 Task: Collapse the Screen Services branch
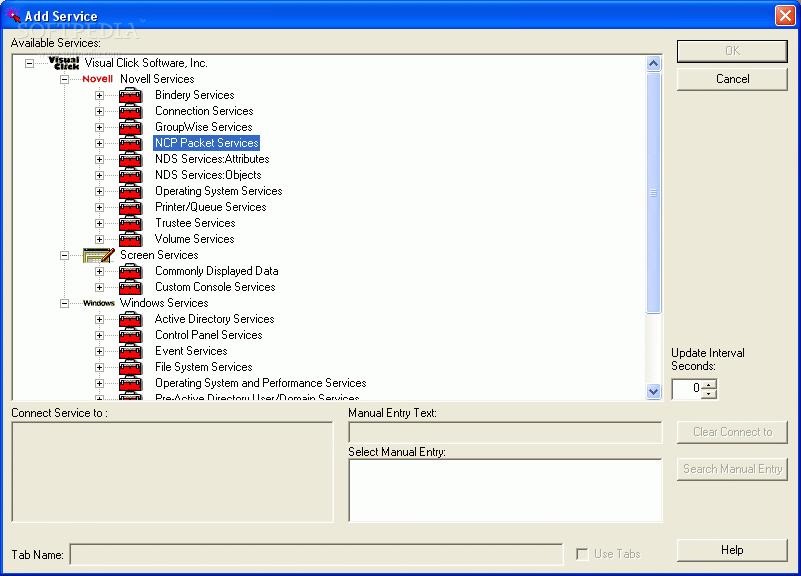pyautogui.click(x=64, y=255)
